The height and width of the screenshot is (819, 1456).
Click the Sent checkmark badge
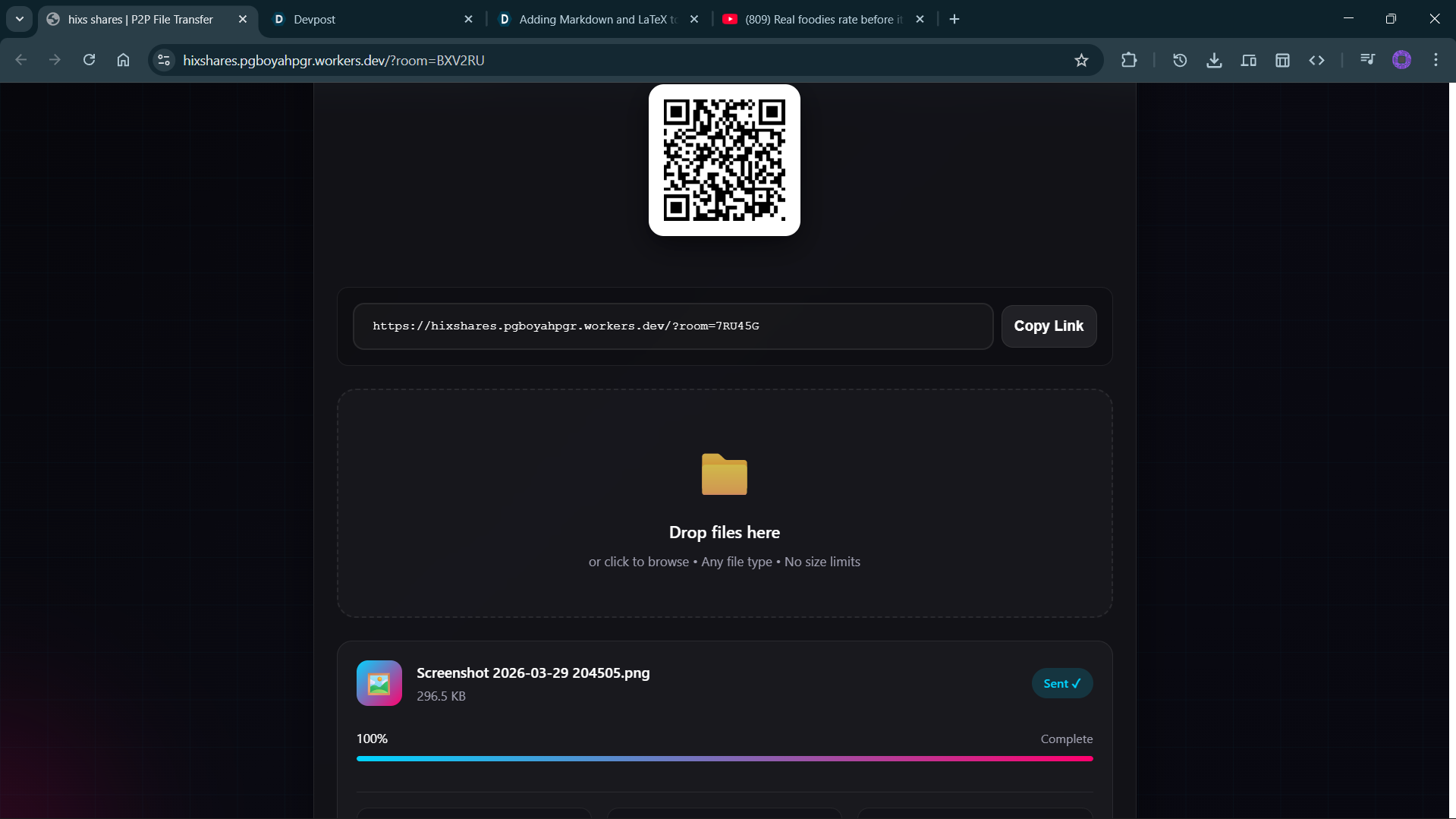tap(1062, 683)
